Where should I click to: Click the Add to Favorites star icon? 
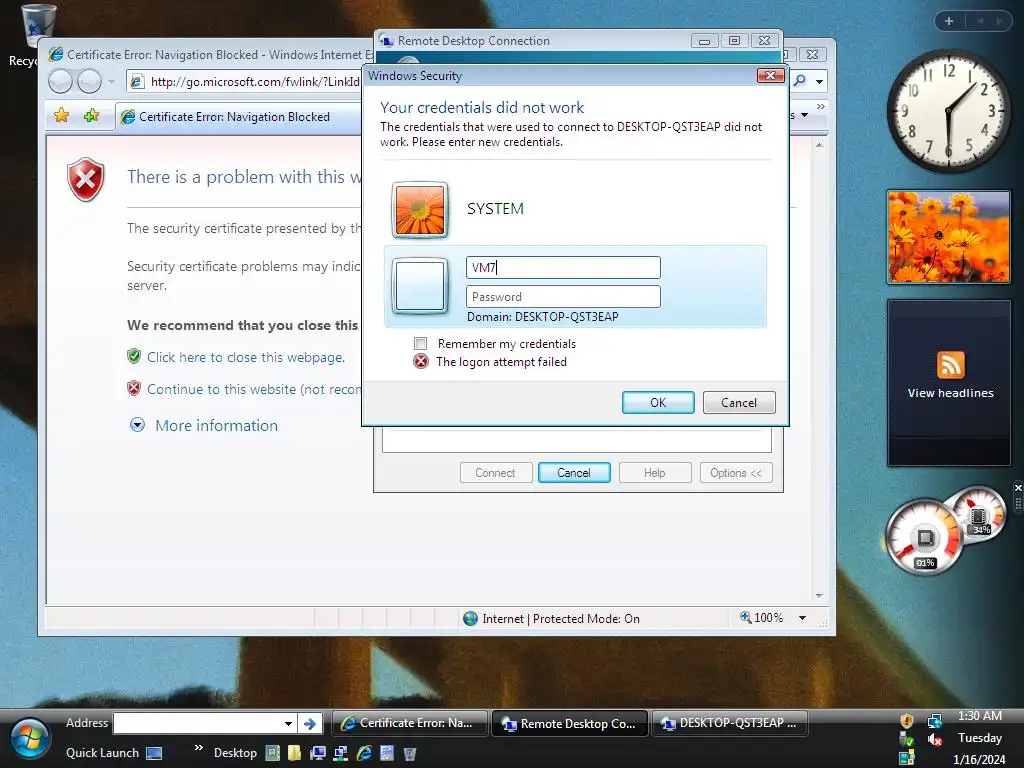[91, 116]
